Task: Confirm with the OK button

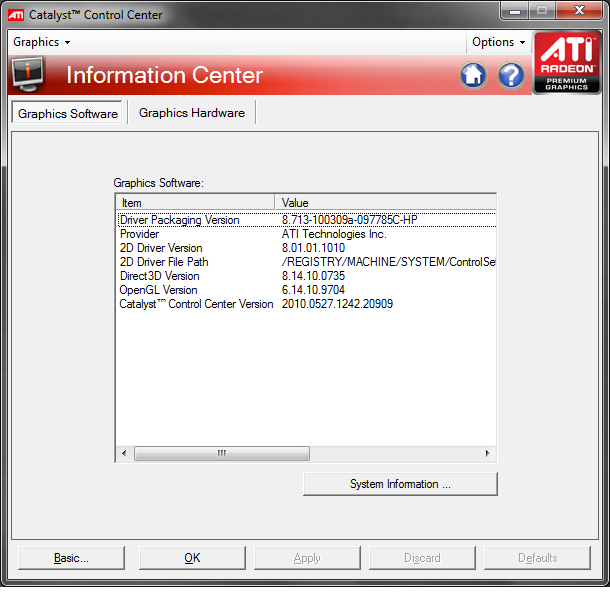Action: click(x=192, y=558)
